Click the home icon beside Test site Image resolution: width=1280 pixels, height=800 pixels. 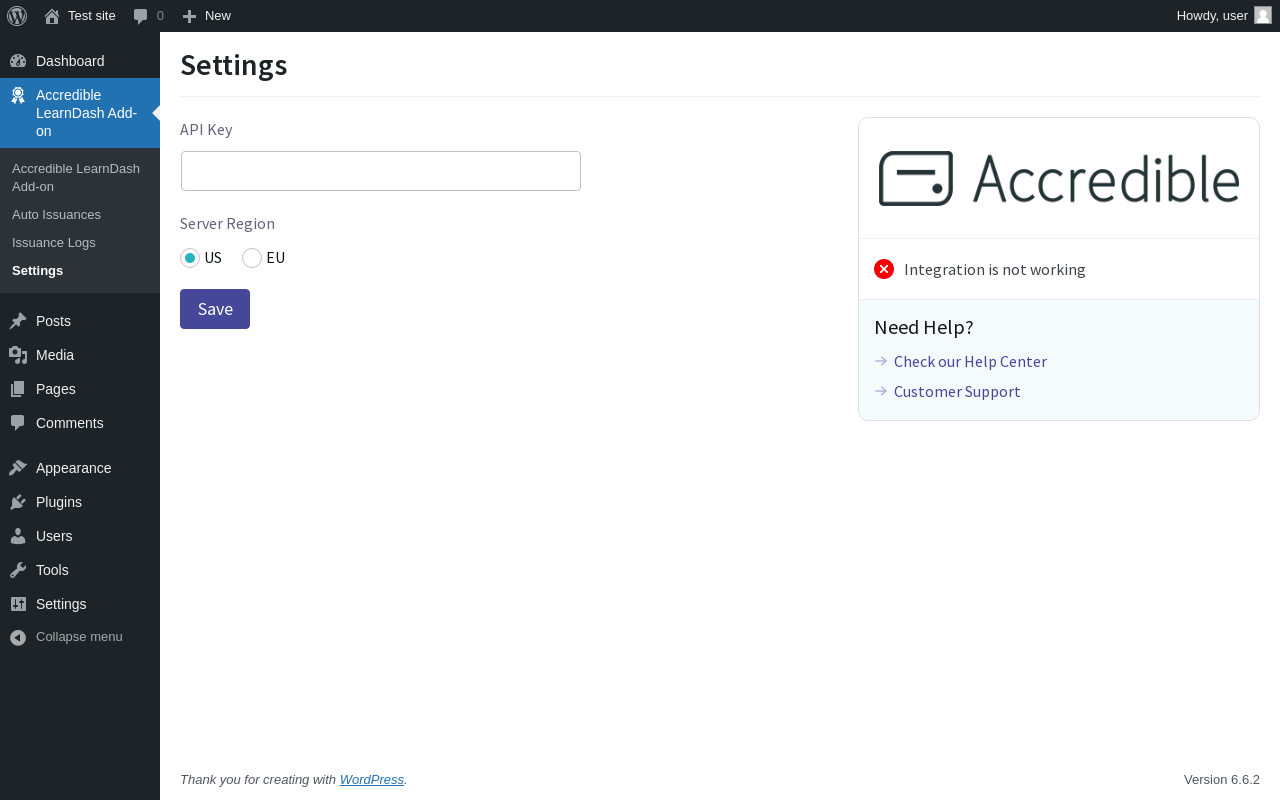(x=52, y=16)
